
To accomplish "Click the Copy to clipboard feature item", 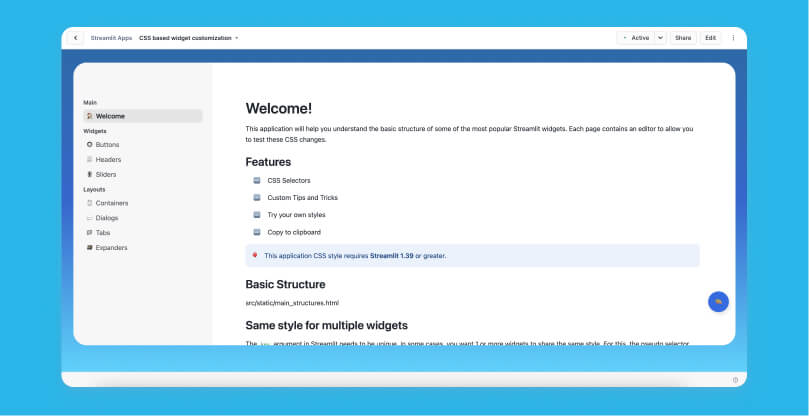I will (x=293, y=232).
